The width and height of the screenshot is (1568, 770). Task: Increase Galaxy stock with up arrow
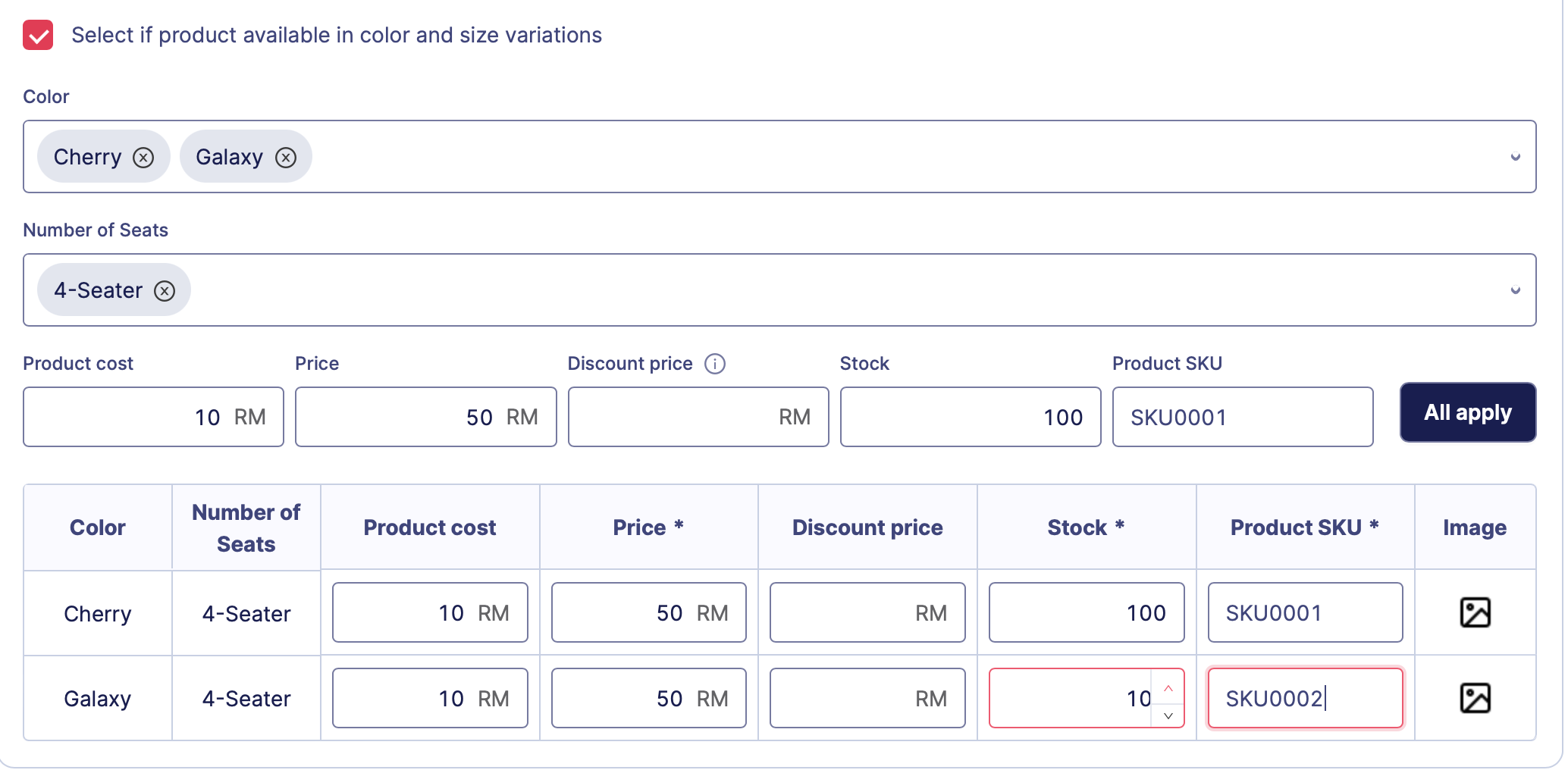click(x=1168, y=687)
